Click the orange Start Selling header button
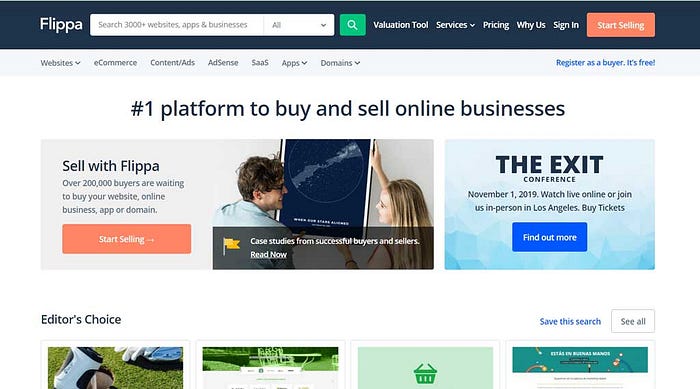This screenshot has height=389, width=700. point(621,25)
